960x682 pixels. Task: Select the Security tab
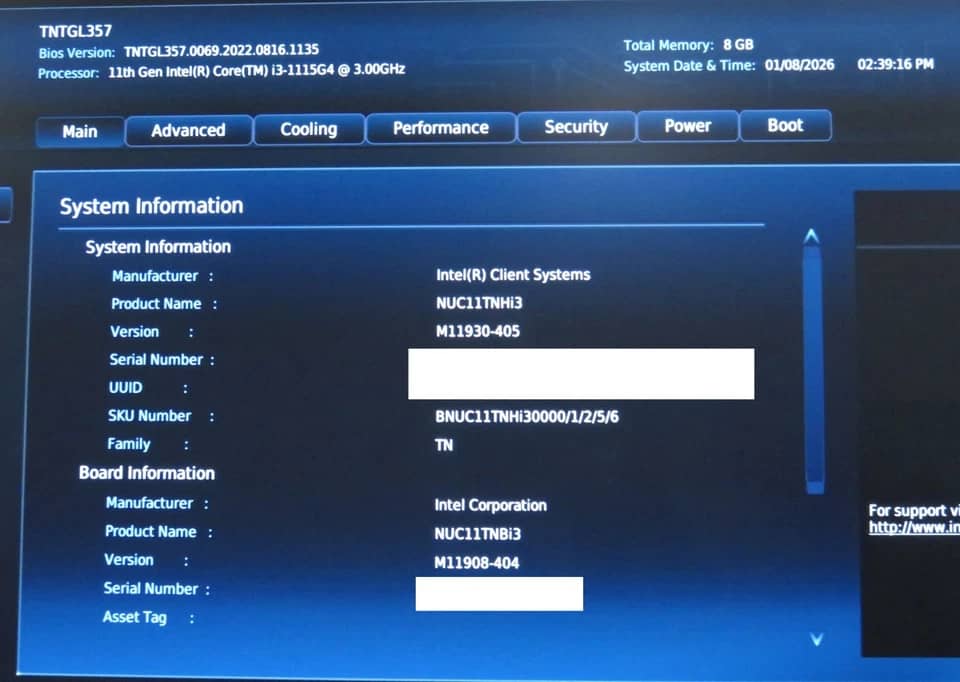(x=576, y=127)
